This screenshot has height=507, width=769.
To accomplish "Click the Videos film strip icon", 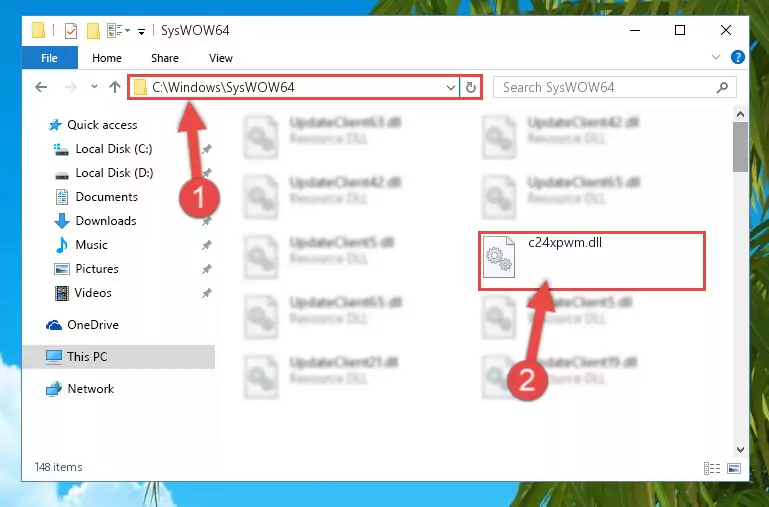I will 62,293.
